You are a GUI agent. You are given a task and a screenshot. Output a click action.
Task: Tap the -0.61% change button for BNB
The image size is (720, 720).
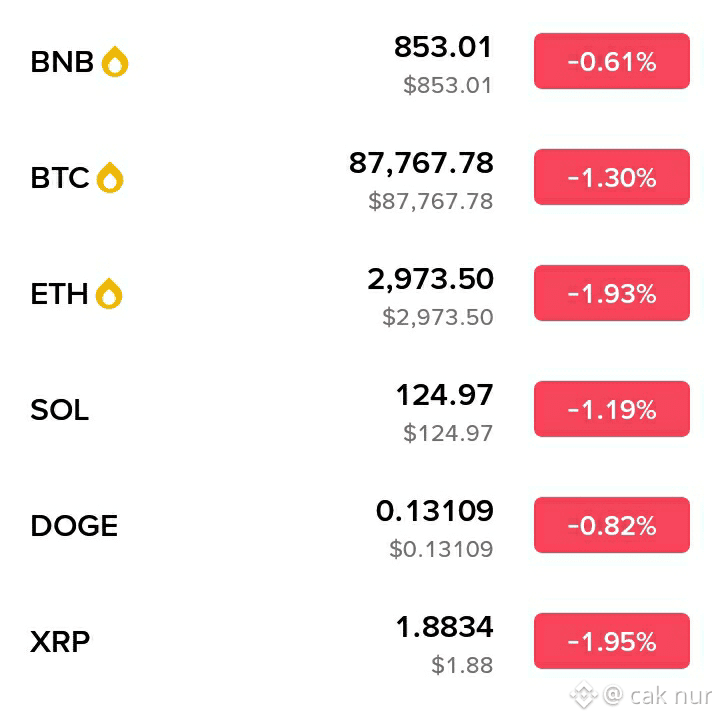point(612,61)
